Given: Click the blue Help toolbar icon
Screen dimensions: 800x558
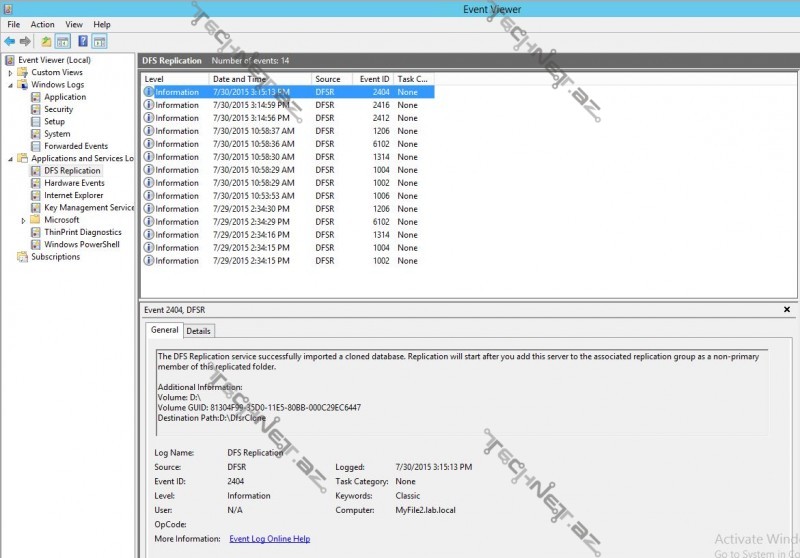Looking at the screenshot, I should 83,41.
